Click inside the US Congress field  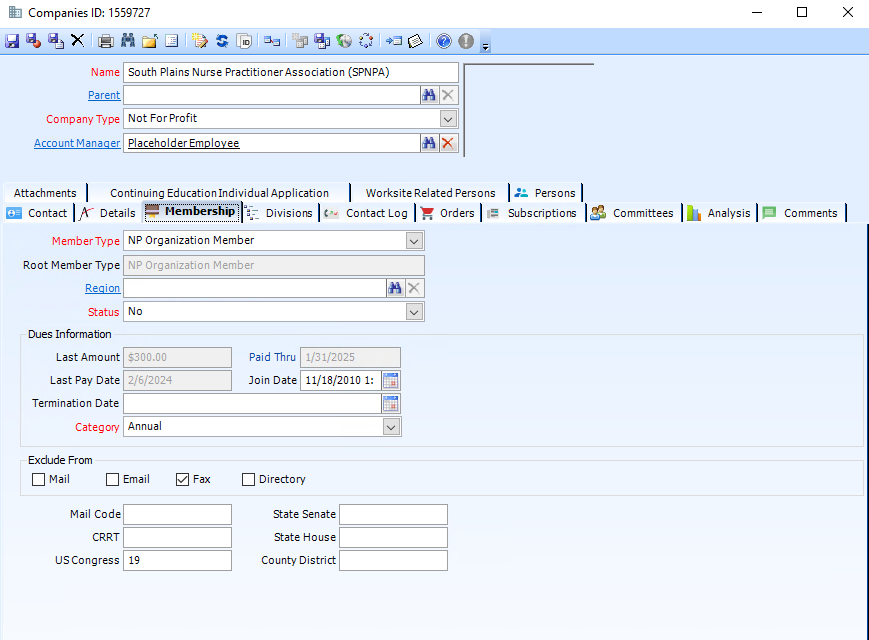point(177,560)
